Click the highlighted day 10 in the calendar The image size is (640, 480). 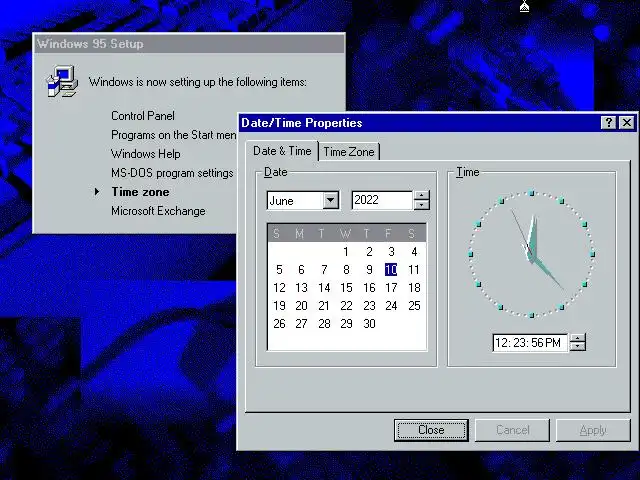391,270
